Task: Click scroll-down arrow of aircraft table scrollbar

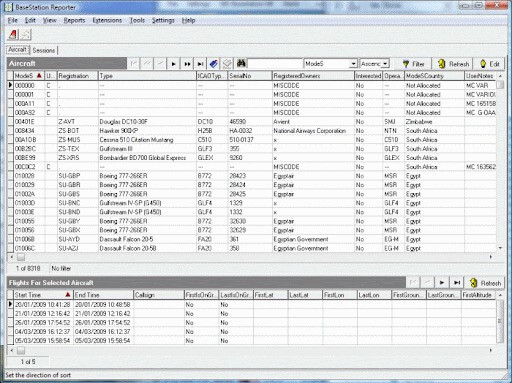Action: pyautogui.click(x=500, y=248)
